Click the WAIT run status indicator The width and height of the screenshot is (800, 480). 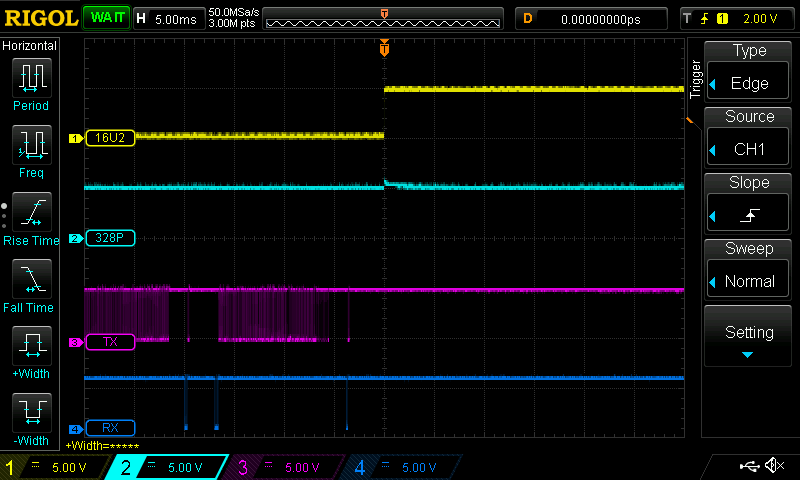(x=107, y=18)
